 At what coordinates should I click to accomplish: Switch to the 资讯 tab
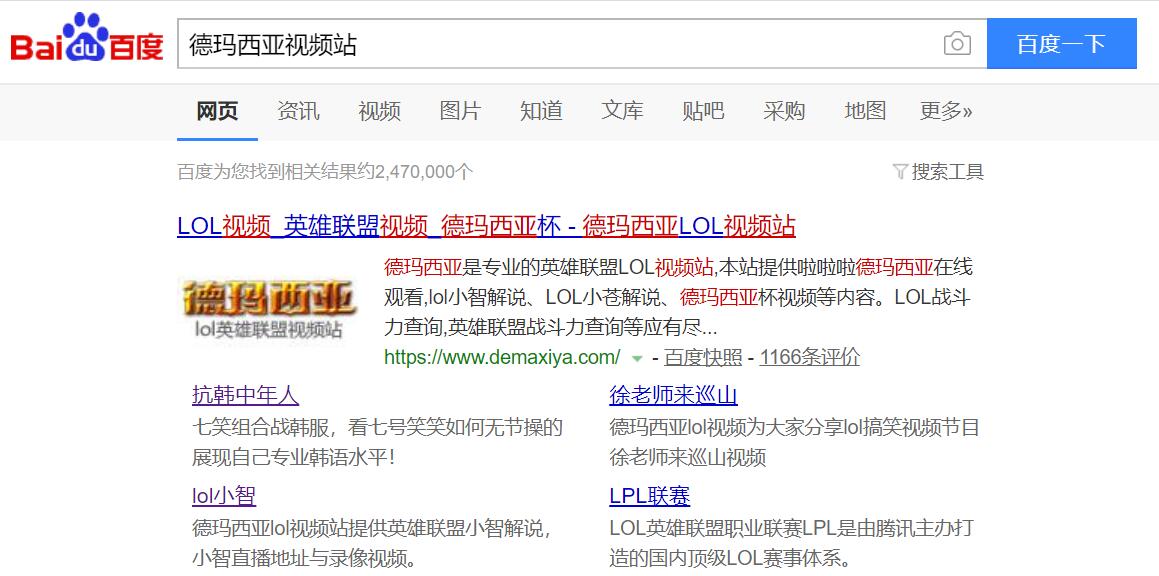coord(299,111)
